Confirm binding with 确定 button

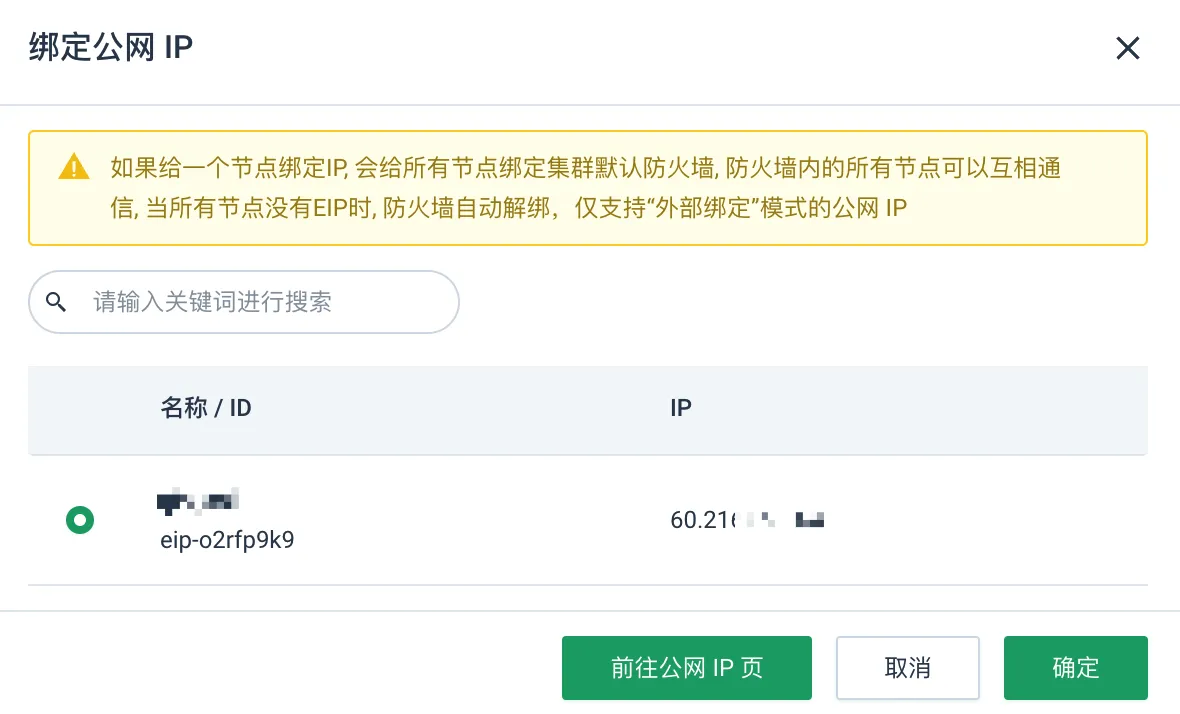(1075, 667)
